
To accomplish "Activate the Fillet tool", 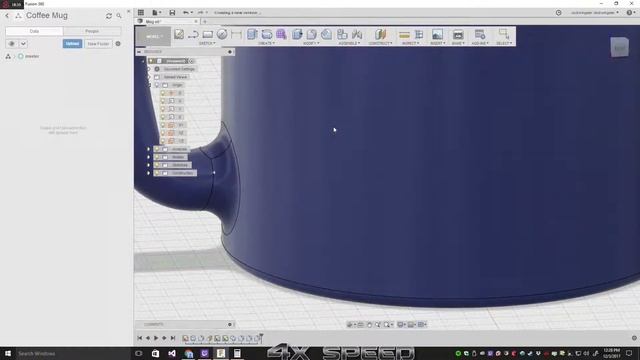I will (312, 34).
